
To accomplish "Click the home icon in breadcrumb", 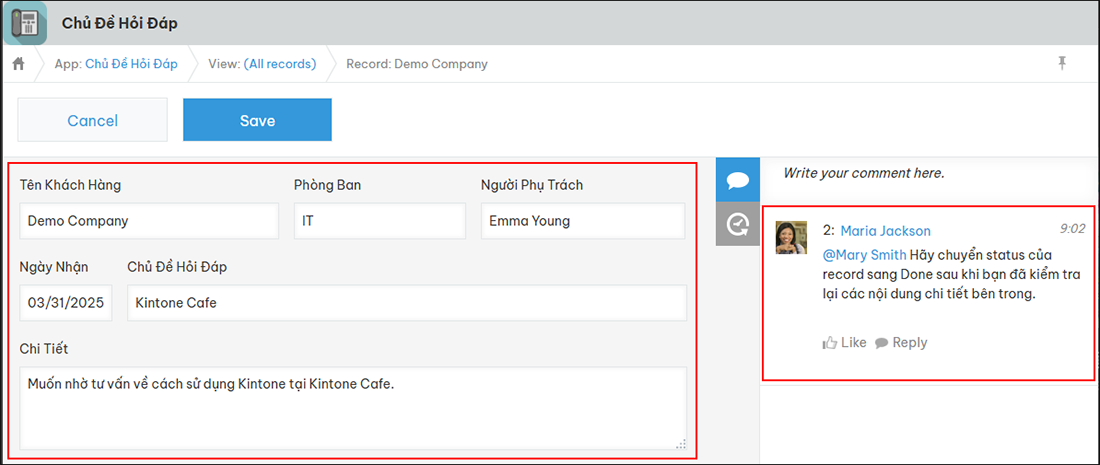I will coord(18,64).
